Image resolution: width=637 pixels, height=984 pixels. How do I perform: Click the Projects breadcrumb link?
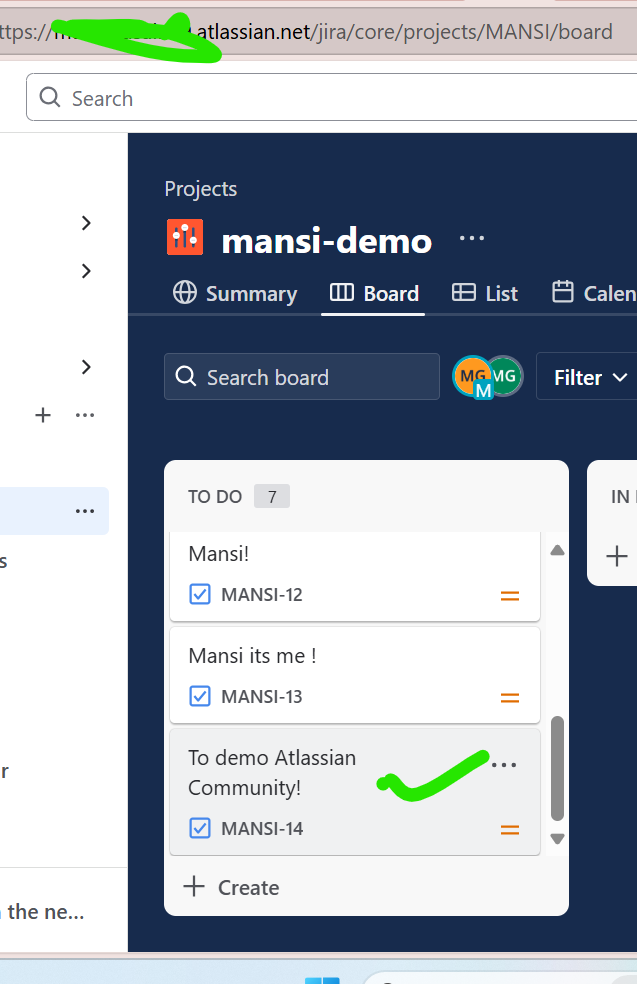201,189
